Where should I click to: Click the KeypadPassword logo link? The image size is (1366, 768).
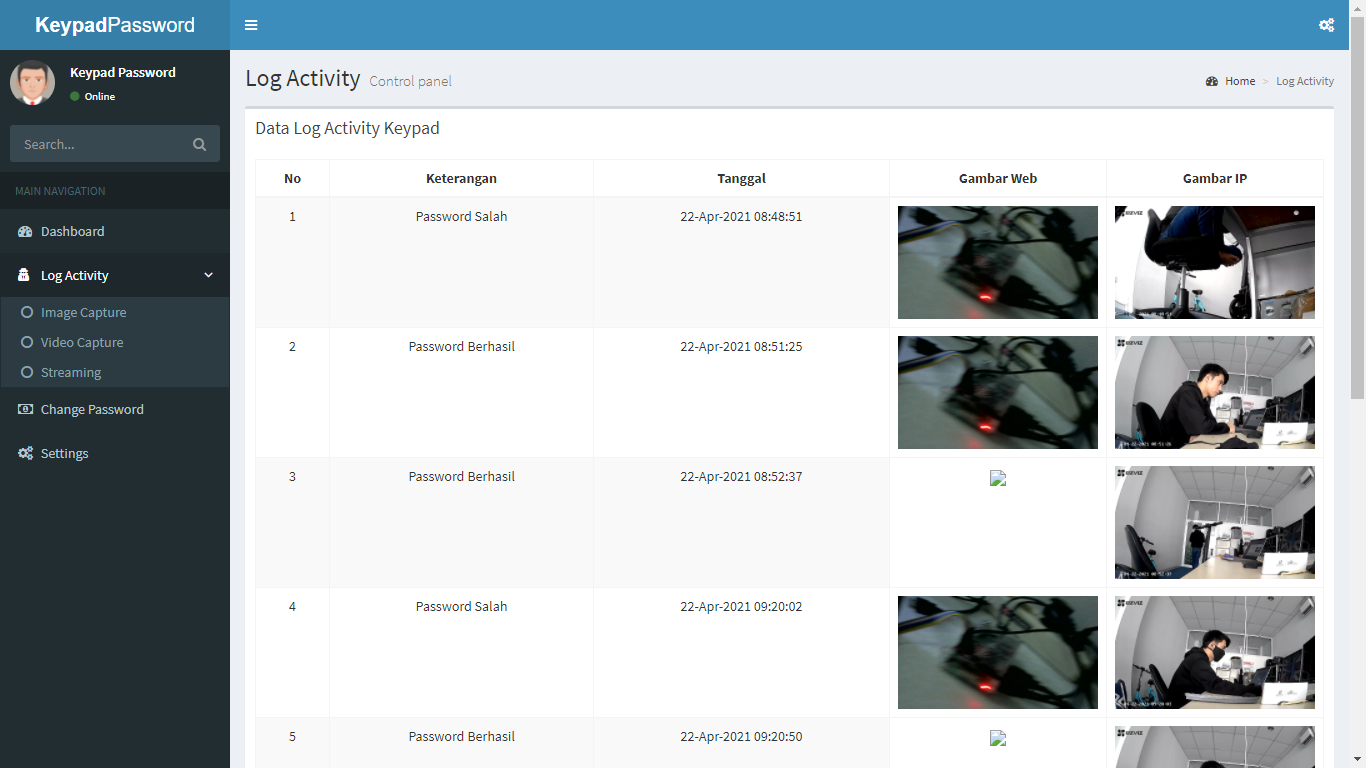pos(115,25)
